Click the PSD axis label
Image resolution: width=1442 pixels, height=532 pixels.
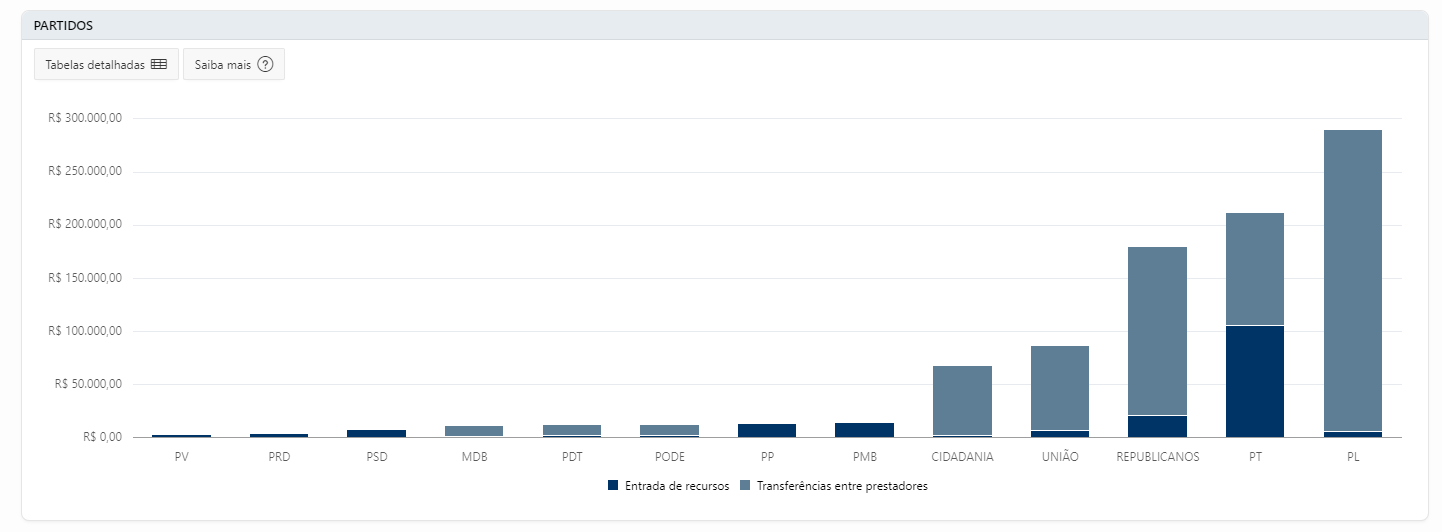pyautogui.click(x=377, y=457)
